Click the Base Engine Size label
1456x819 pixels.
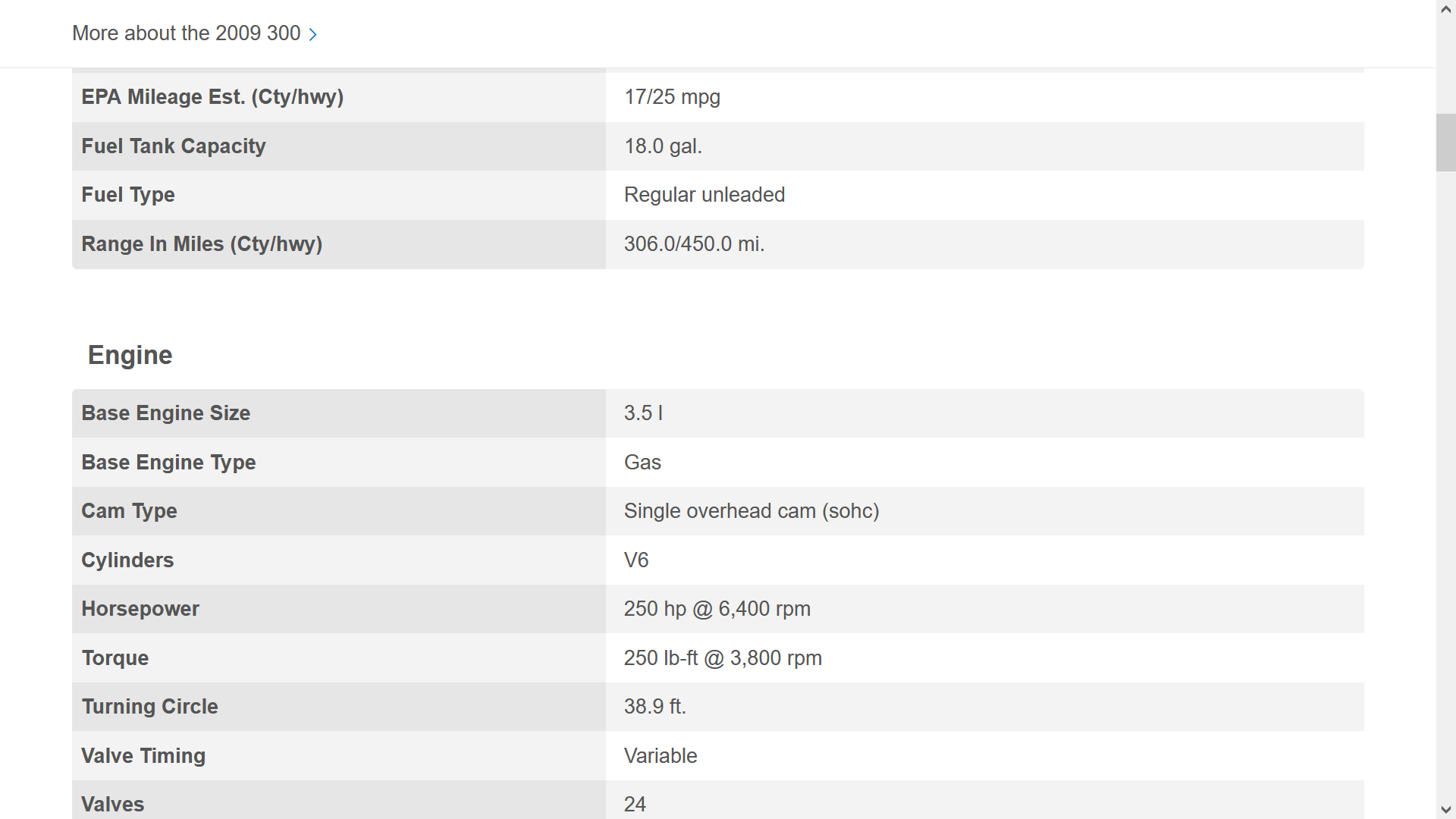(x=165, y=413)
